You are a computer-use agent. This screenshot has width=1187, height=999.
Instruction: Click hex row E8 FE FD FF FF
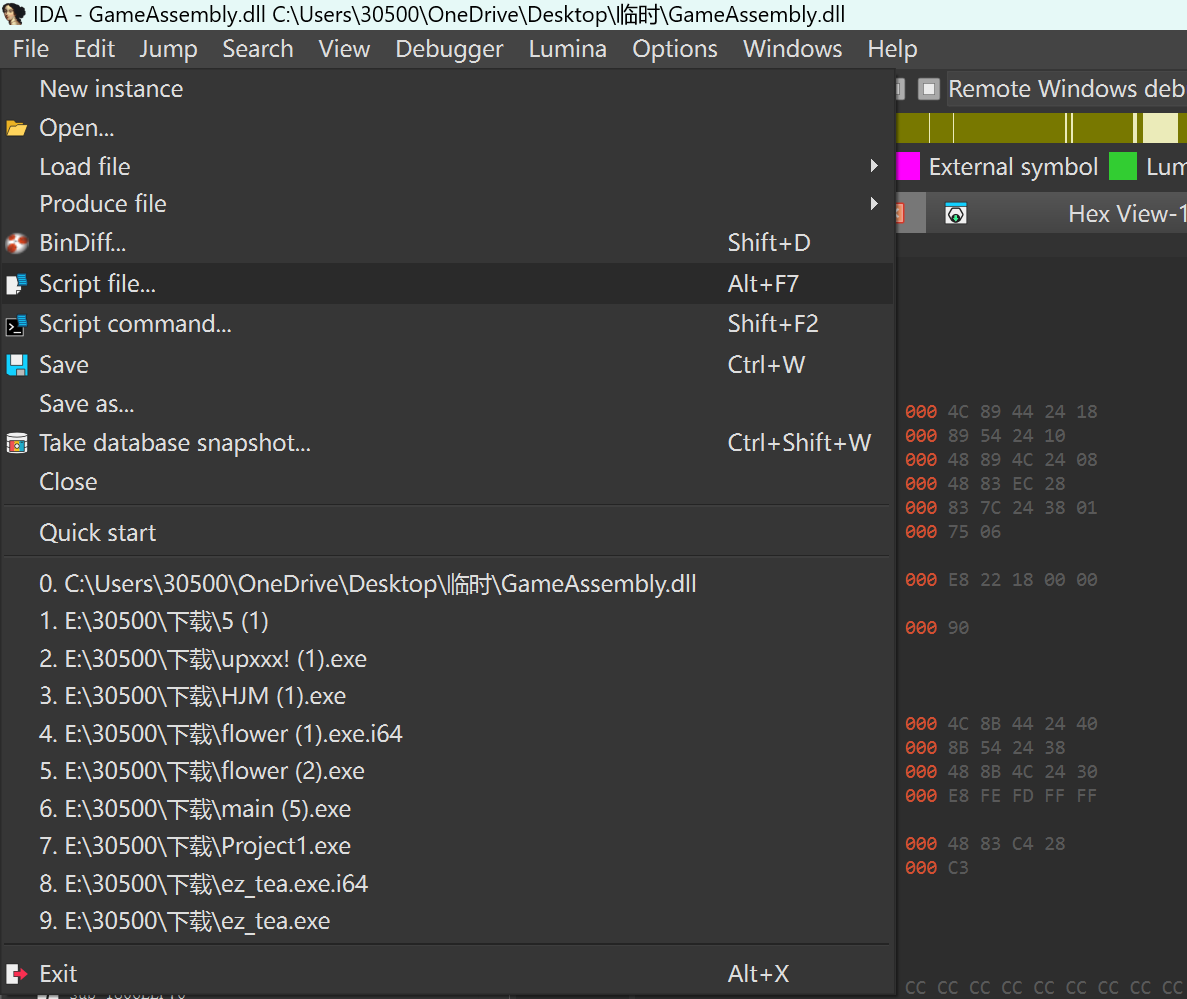pos(1001,795)
